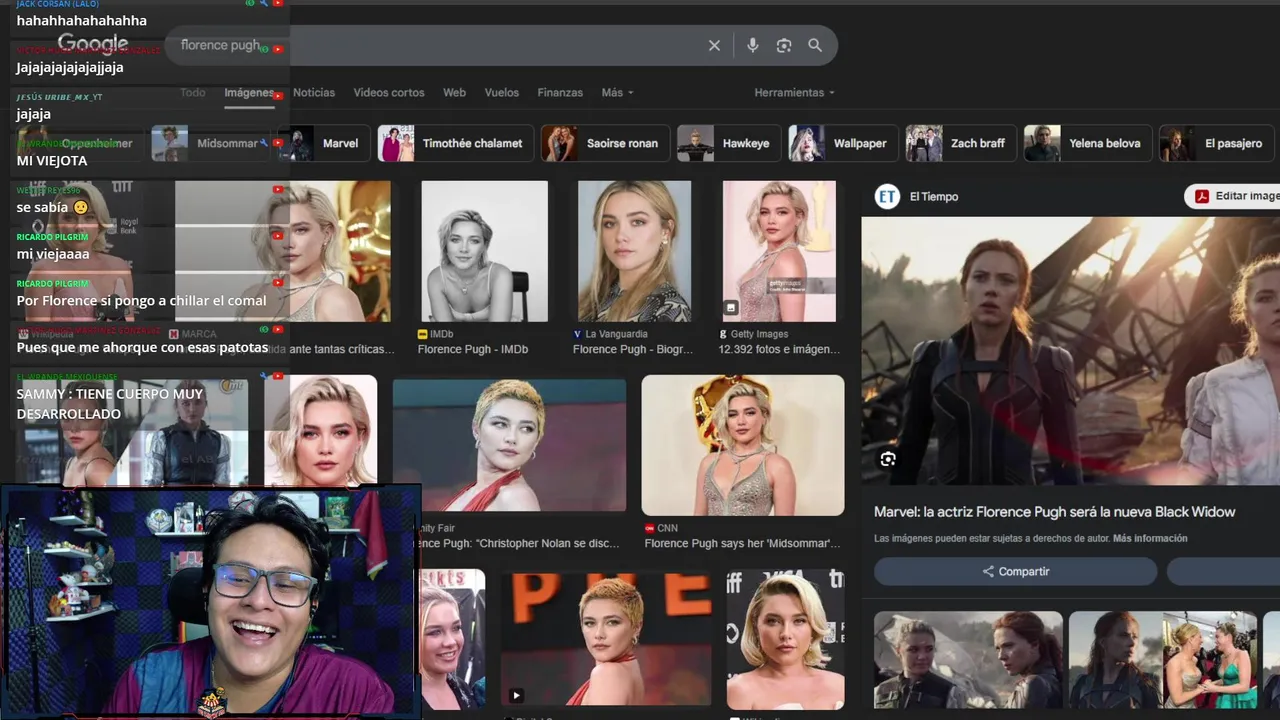Click the Lens icon on the preview image
Image resolution: width=1280 pixels, height=720 pixels.
pos(888,459)
